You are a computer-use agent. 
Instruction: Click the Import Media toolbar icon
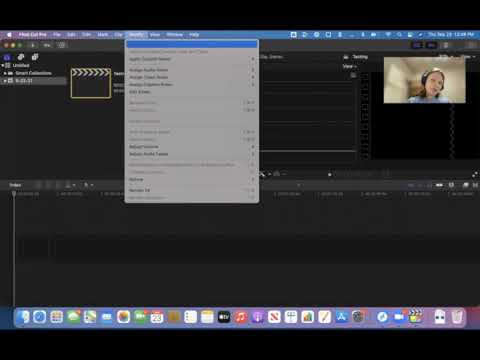(33, 45)
